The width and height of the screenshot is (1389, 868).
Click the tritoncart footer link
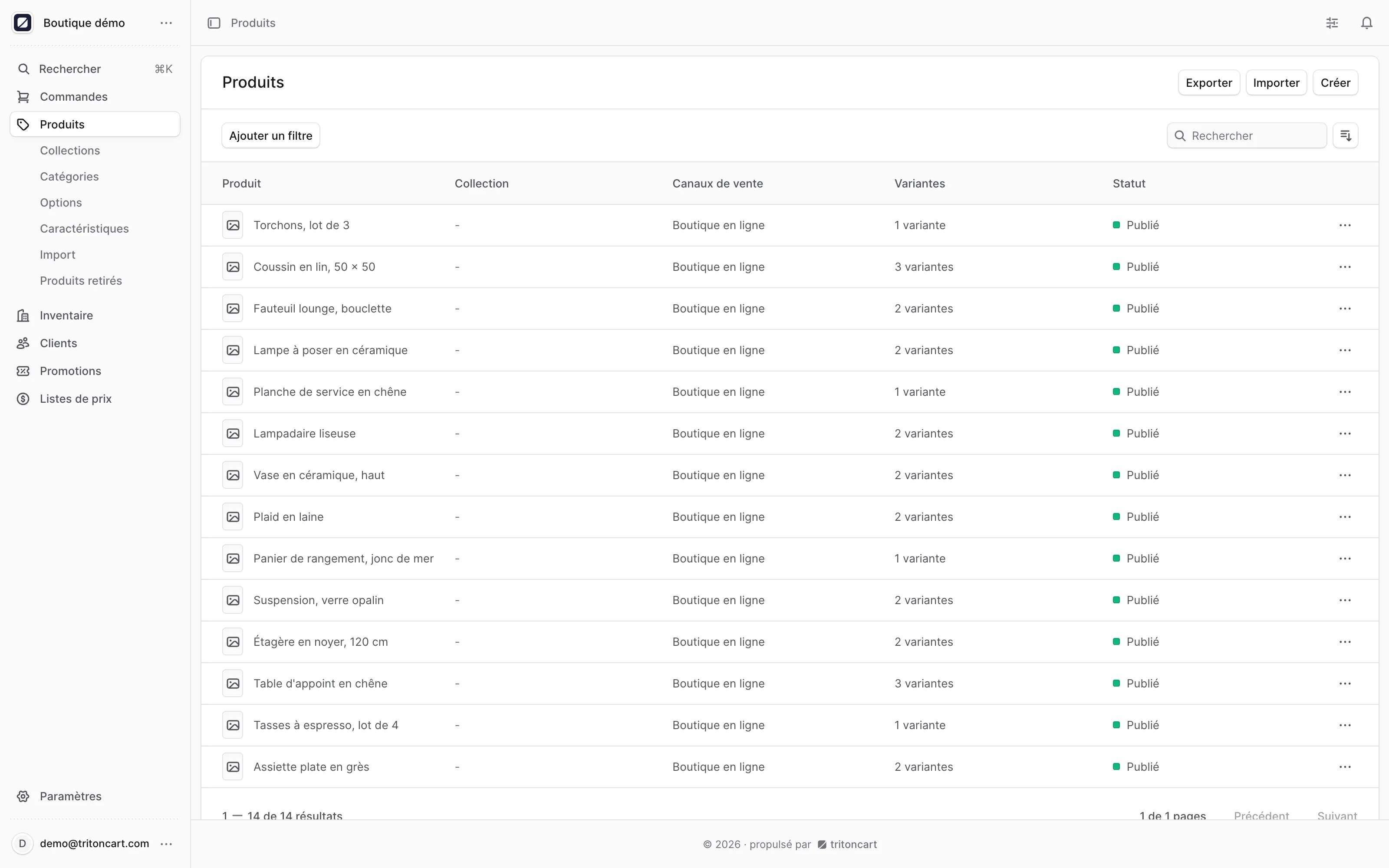click(848, 845)
